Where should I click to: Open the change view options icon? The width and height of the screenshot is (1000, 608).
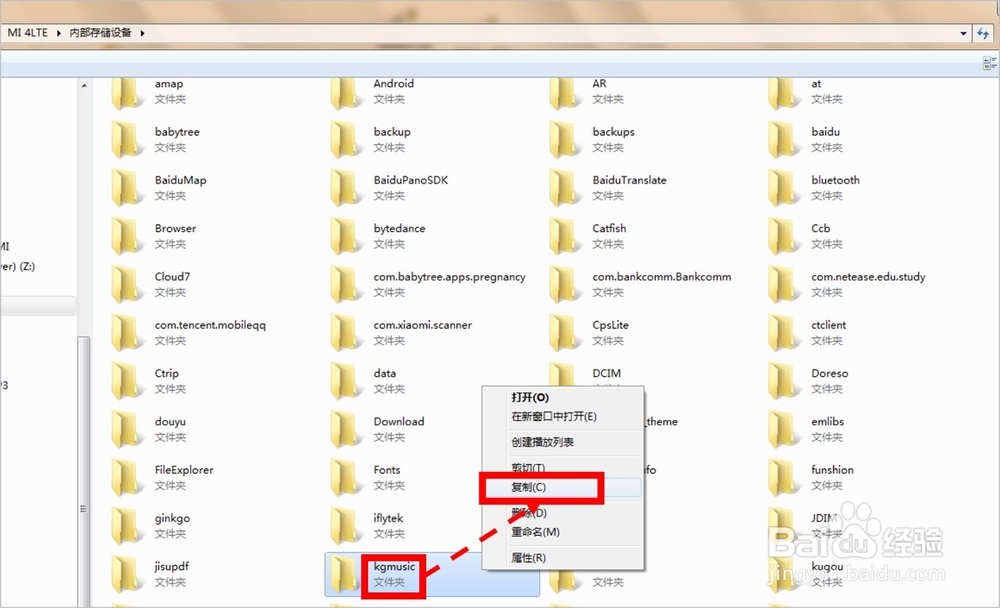pos(989,63)
